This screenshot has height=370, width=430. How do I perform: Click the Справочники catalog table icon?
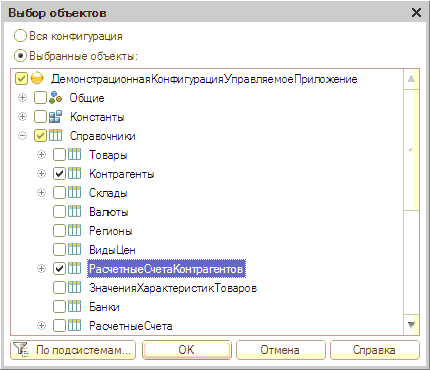55,136
